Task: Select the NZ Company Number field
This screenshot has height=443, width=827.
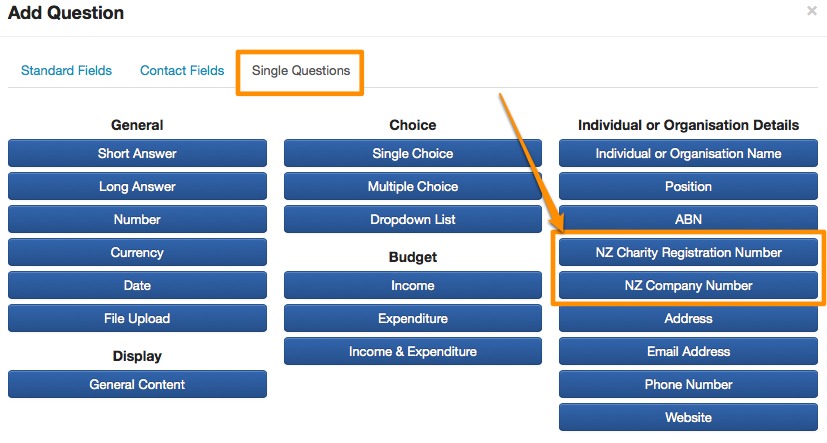Action: tap(688, 286)
